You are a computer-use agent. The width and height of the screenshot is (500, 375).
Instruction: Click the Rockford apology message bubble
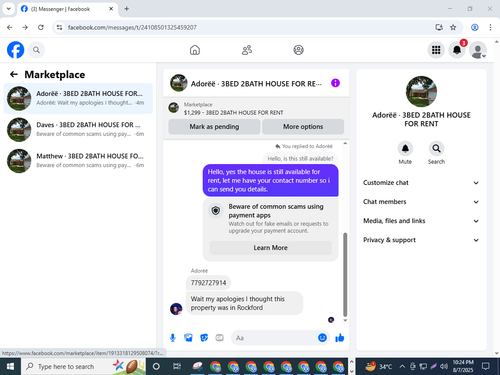point(244,303)
